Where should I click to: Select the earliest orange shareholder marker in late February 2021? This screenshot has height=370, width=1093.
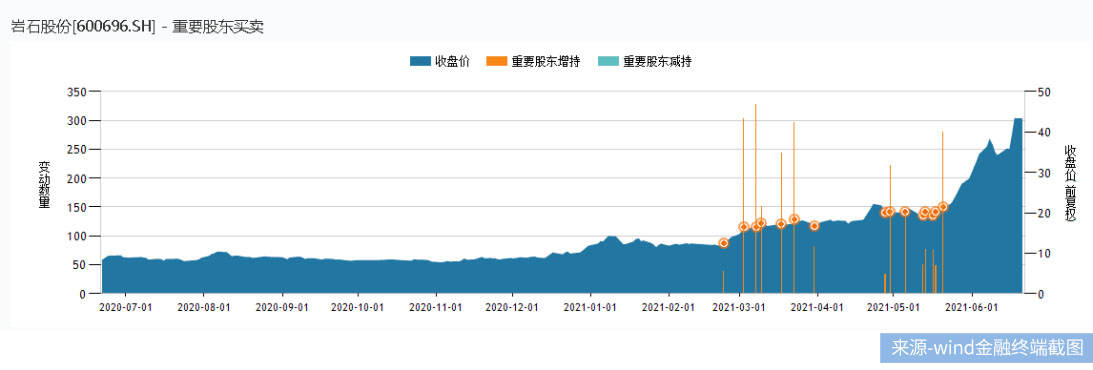(724, 243)
